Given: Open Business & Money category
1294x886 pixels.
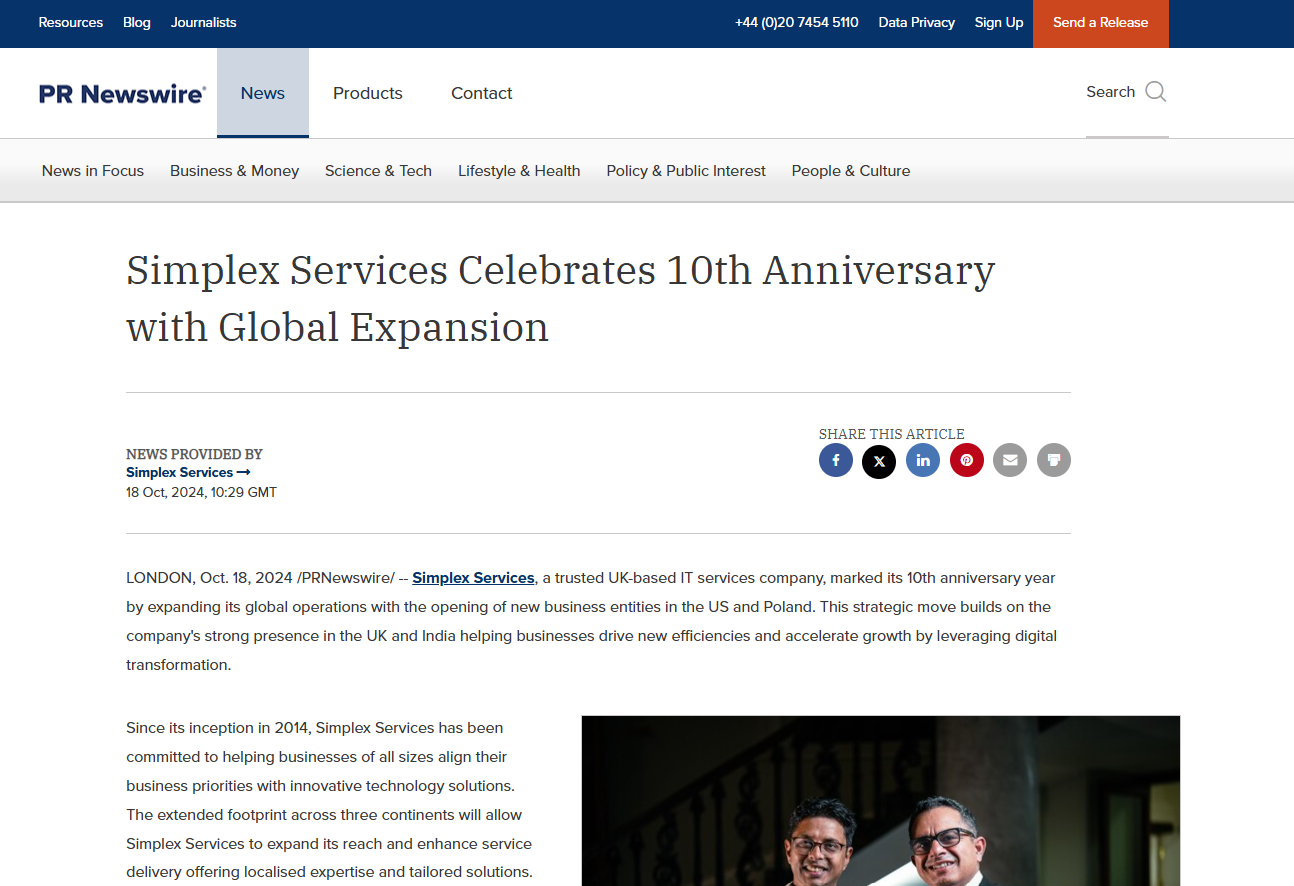Looking at the screenshot, I should pyautogui.click(x=234, y=171).
